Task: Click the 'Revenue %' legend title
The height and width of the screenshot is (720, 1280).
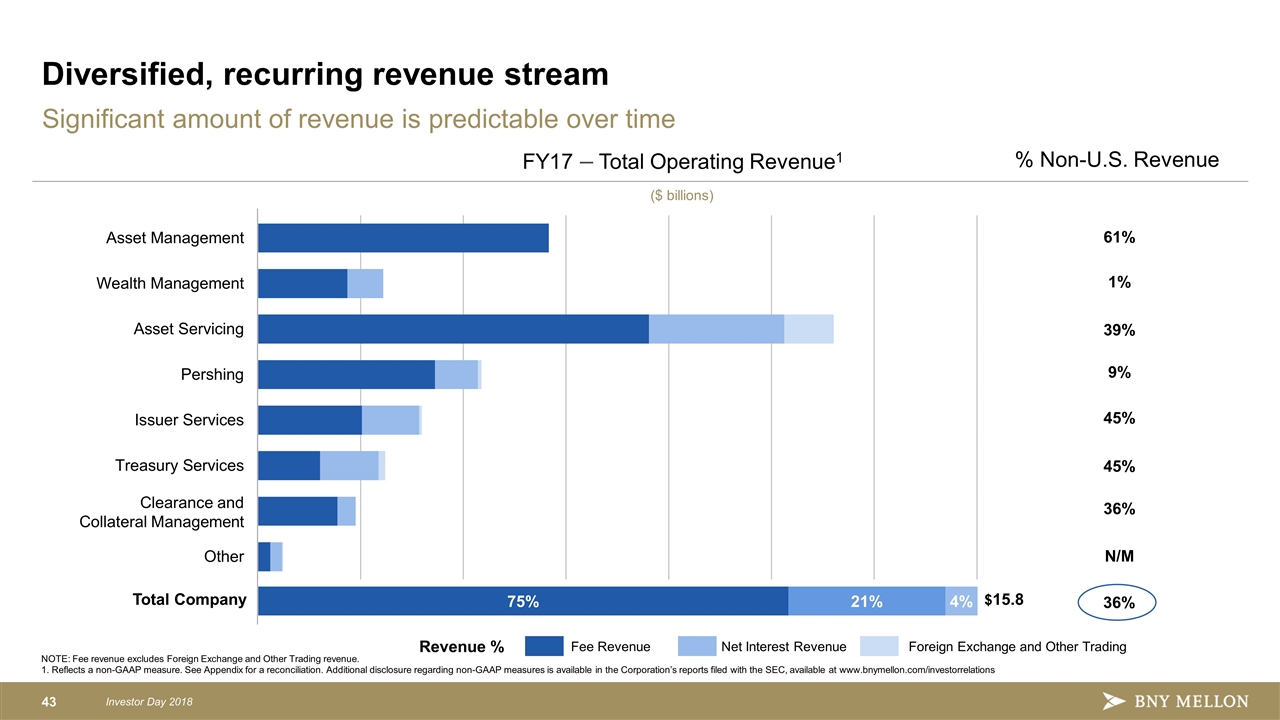Action: point(461,647)
